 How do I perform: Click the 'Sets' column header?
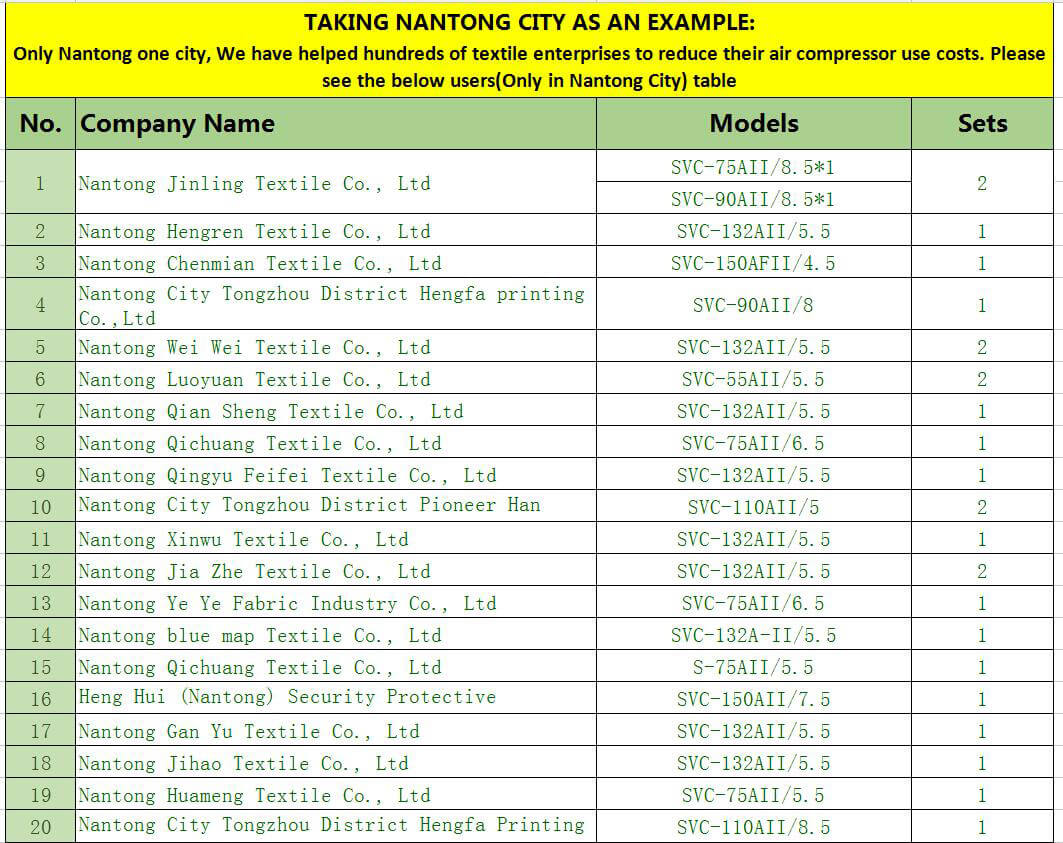[982, 123]
